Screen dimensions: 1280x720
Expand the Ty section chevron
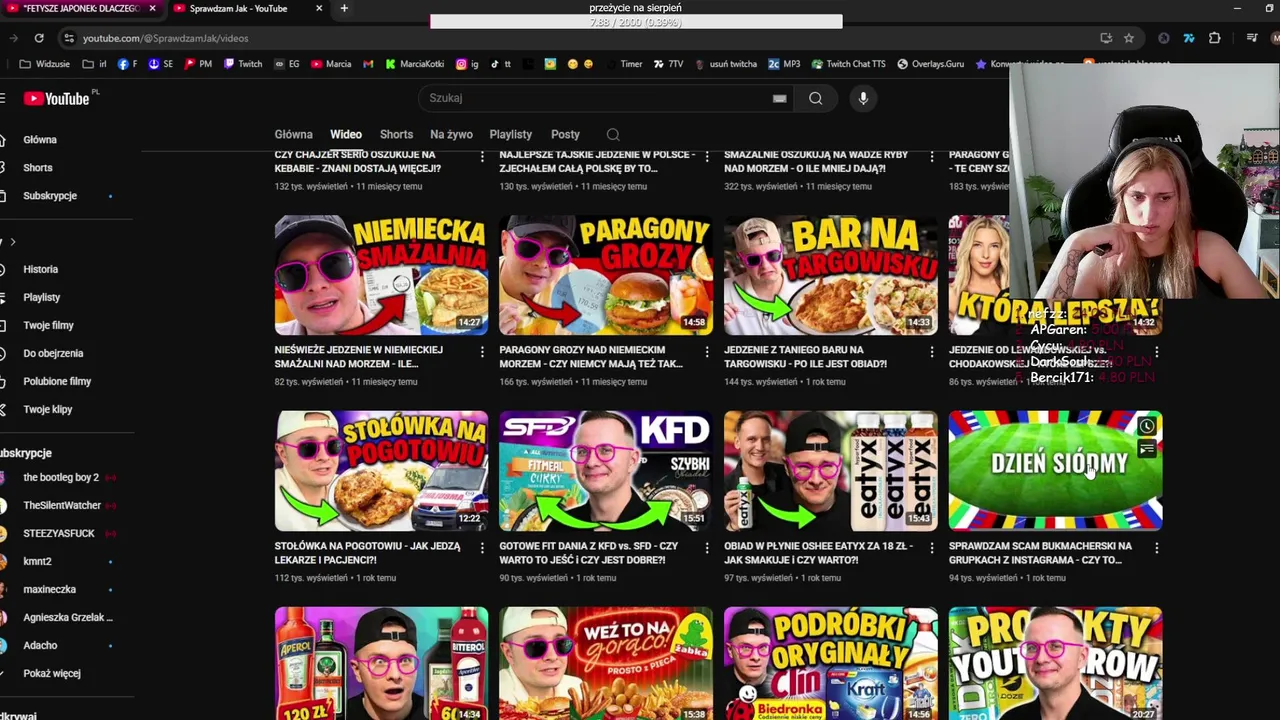coord(12,242)
